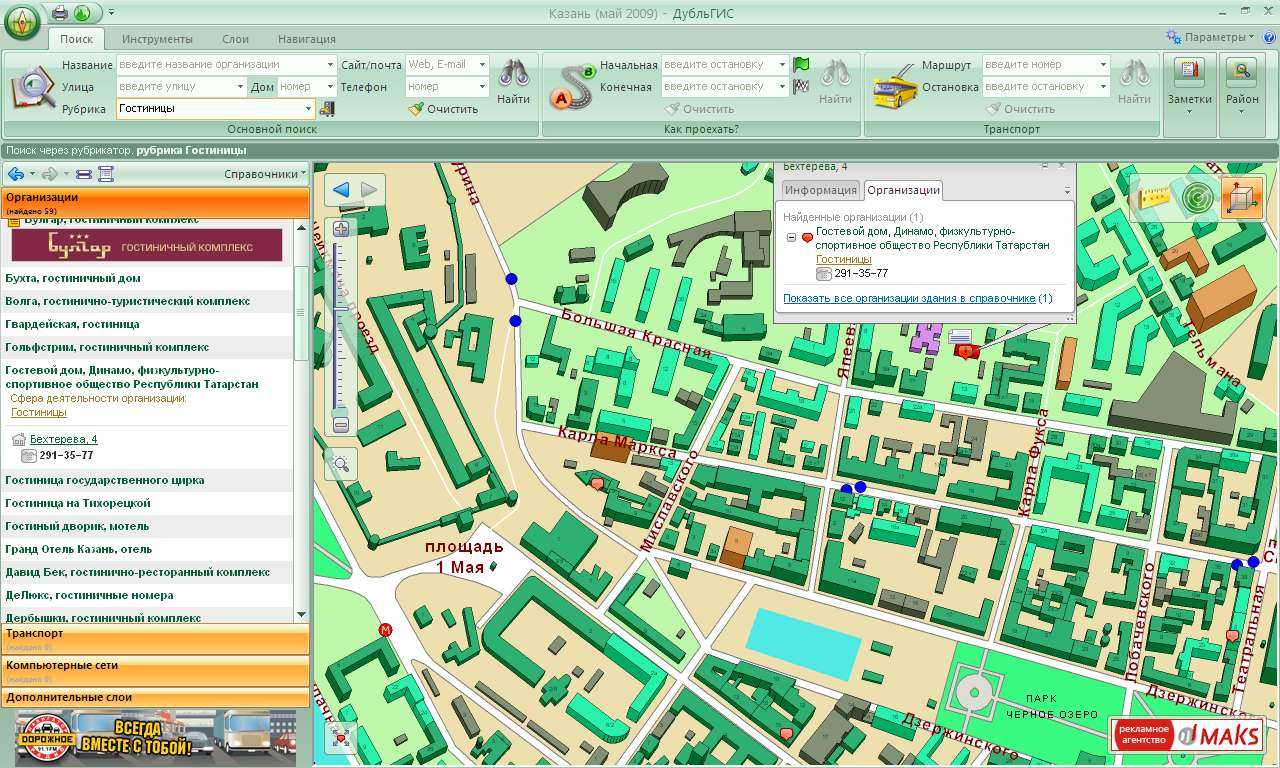Click Найти binoculars in Основной поиск
1280x768 pixels.
point(513,82)
